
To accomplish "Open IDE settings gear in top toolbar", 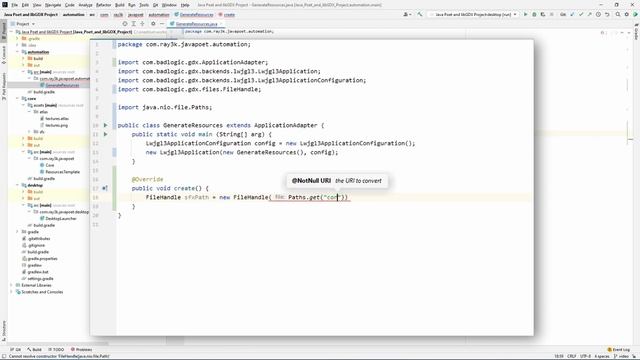I will [627, 14].
